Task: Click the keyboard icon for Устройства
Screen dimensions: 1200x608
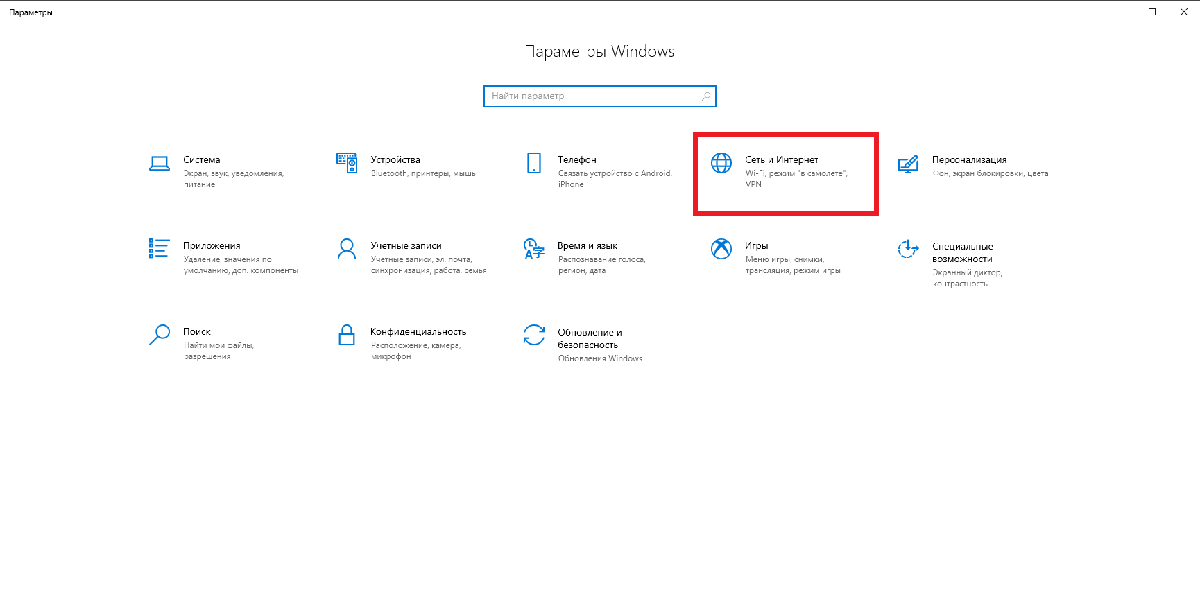Action: [346, 163]
